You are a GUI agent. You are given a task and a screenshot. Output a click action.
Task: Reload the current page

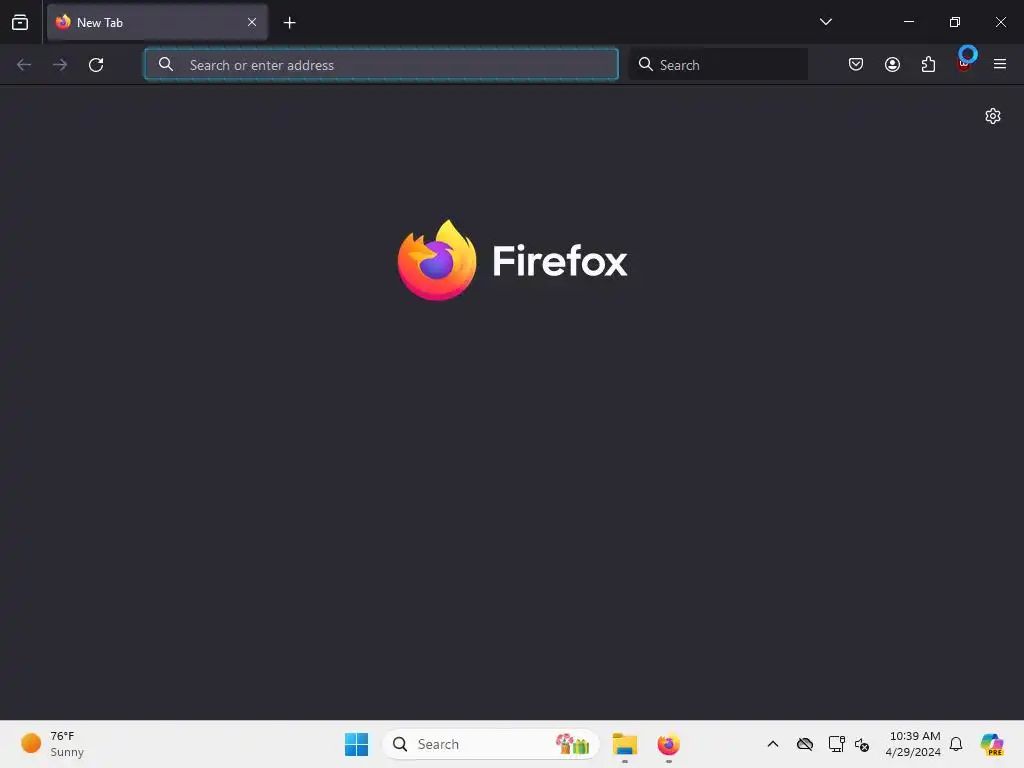point(96,65)
